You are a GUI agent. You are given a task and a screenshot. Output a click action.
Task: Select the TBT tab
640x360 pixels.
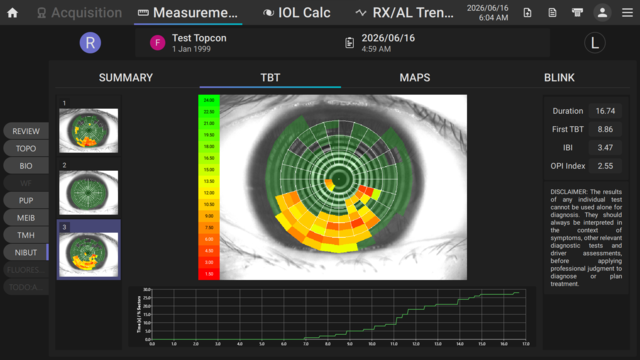270,78
